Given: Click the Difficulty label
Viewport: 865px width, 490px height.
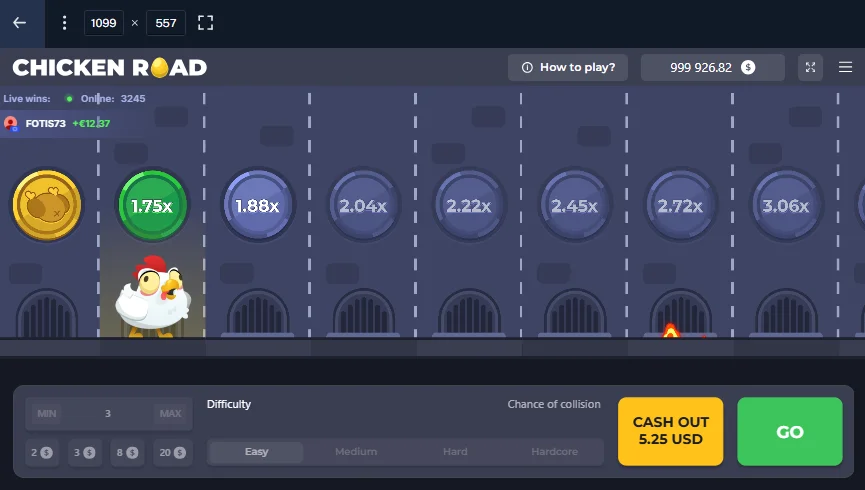Looking at the screenshot, I should 229,404.
